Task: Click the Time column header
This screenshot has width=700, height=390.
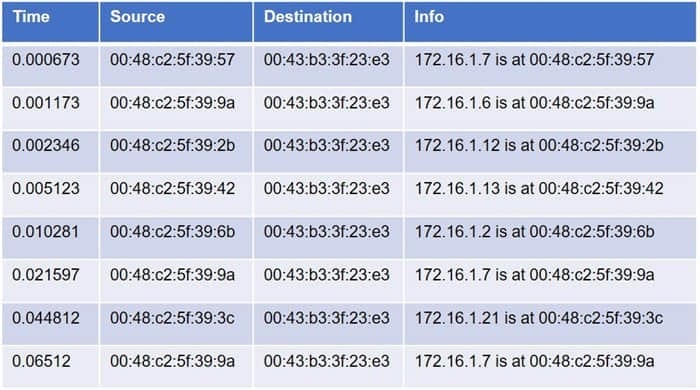Action: 50,21
